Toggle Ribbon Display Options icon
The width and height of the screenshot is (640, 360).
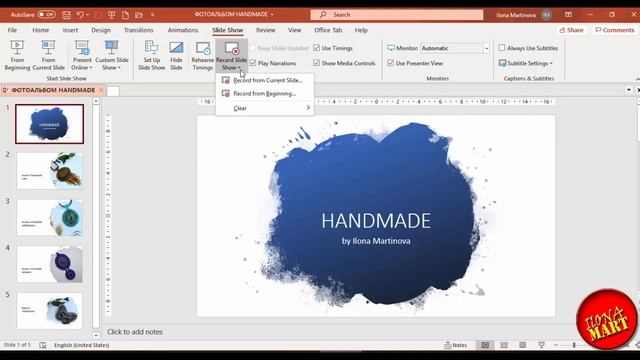[x=568, y=15]
